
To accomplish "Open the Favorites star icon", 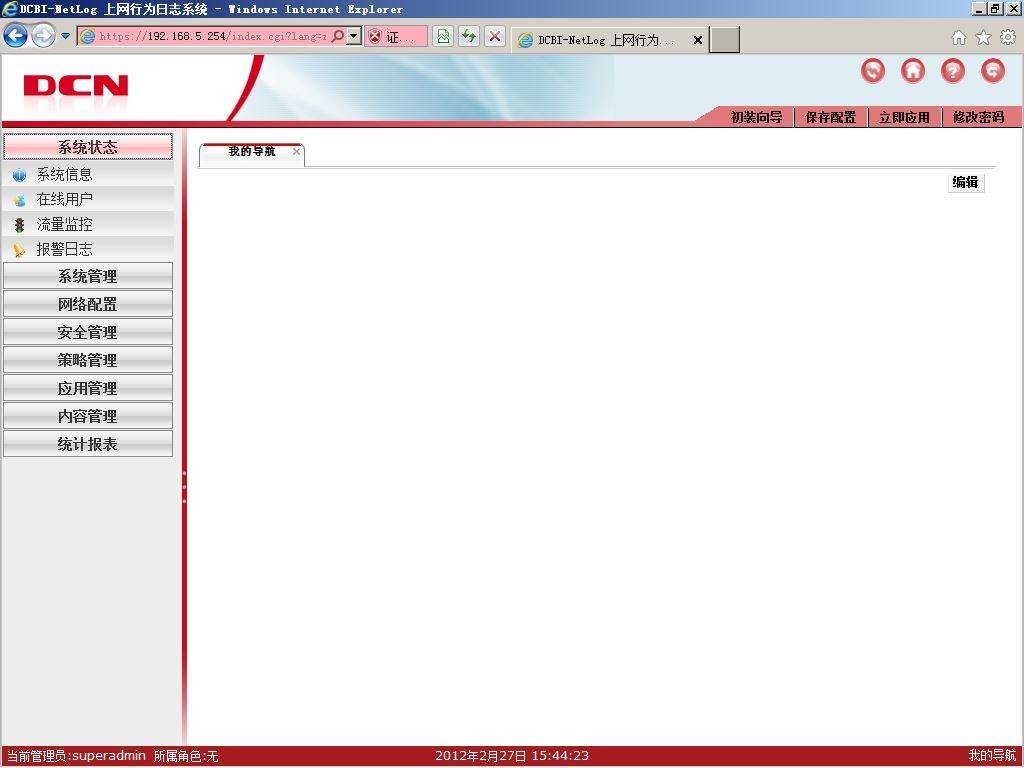I will point(983,37).
